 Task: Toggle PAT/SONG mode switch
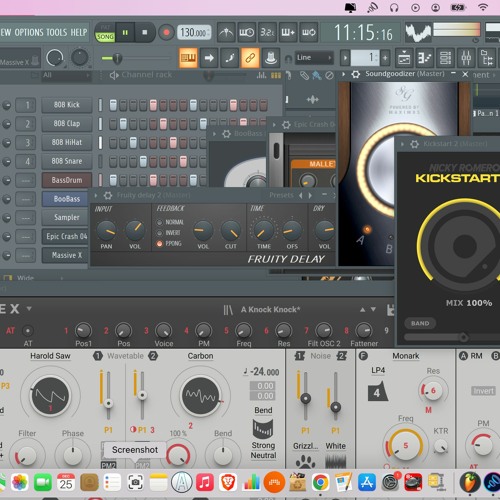point(105,33)
